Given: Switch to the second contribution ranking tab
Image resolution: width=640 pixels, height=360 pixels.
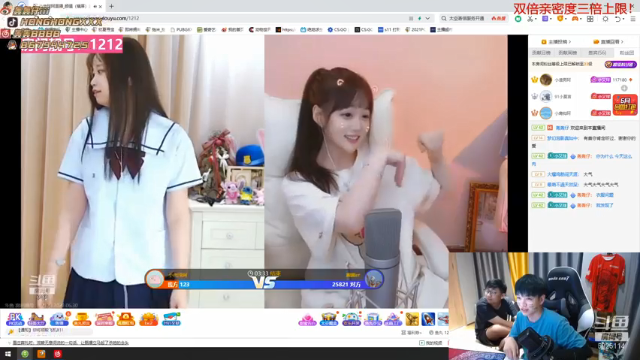Looking at the screenshot, I should [x=568, y=53].
